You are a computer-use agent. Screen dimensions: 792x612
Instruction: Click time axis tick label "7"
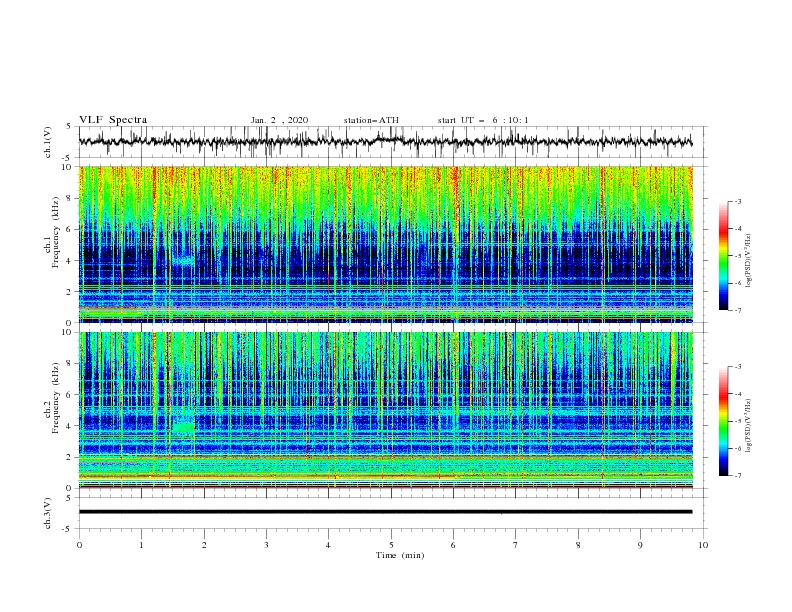point(516,545)
